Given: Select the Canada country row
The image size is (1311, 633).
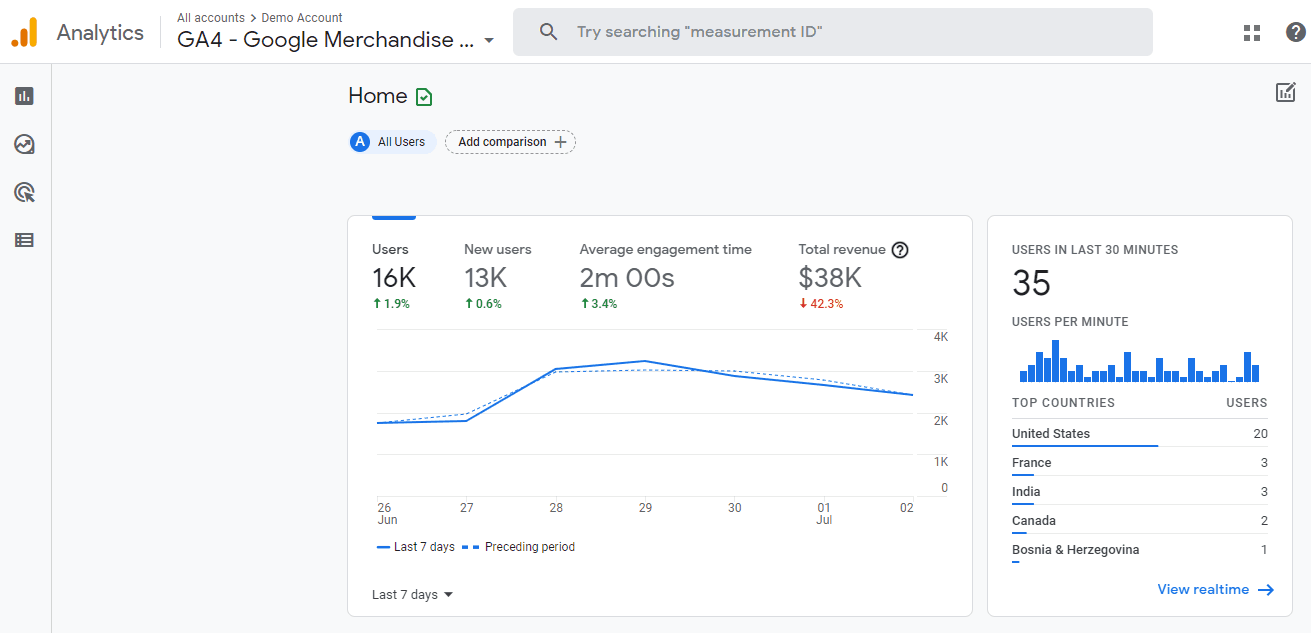Looking at the screenshot, I should pos(1140,521).
